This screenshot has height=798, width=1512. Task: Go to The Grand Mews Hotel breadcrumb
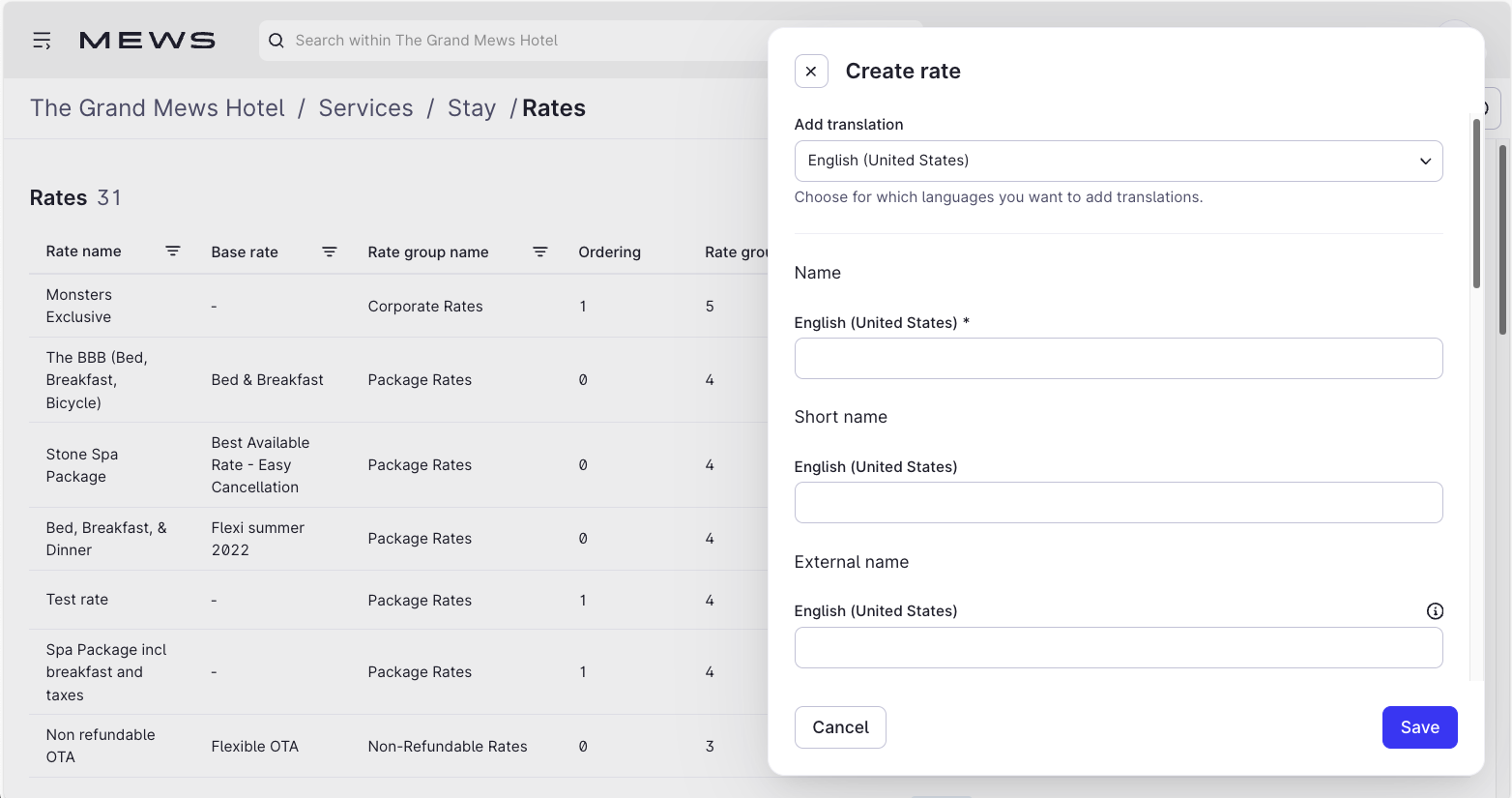(157, 107)
